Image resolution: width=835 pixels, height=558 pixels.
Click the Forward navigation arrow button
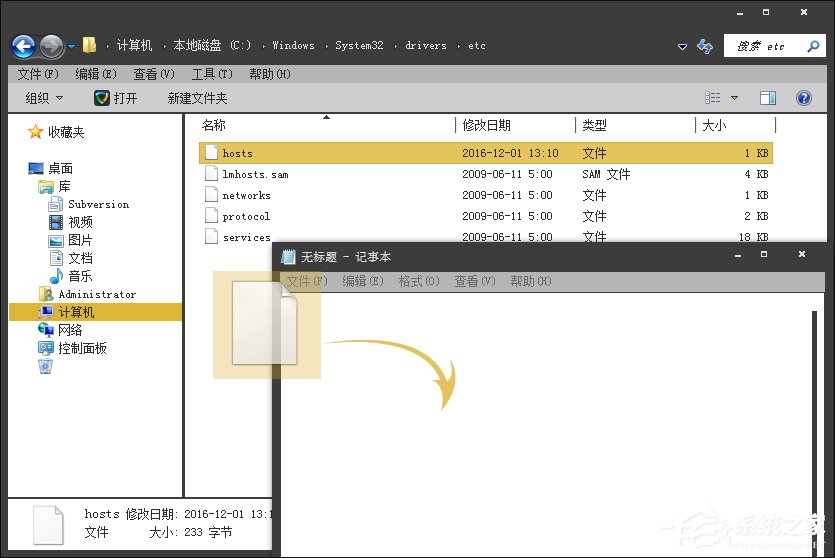[51, 46]
